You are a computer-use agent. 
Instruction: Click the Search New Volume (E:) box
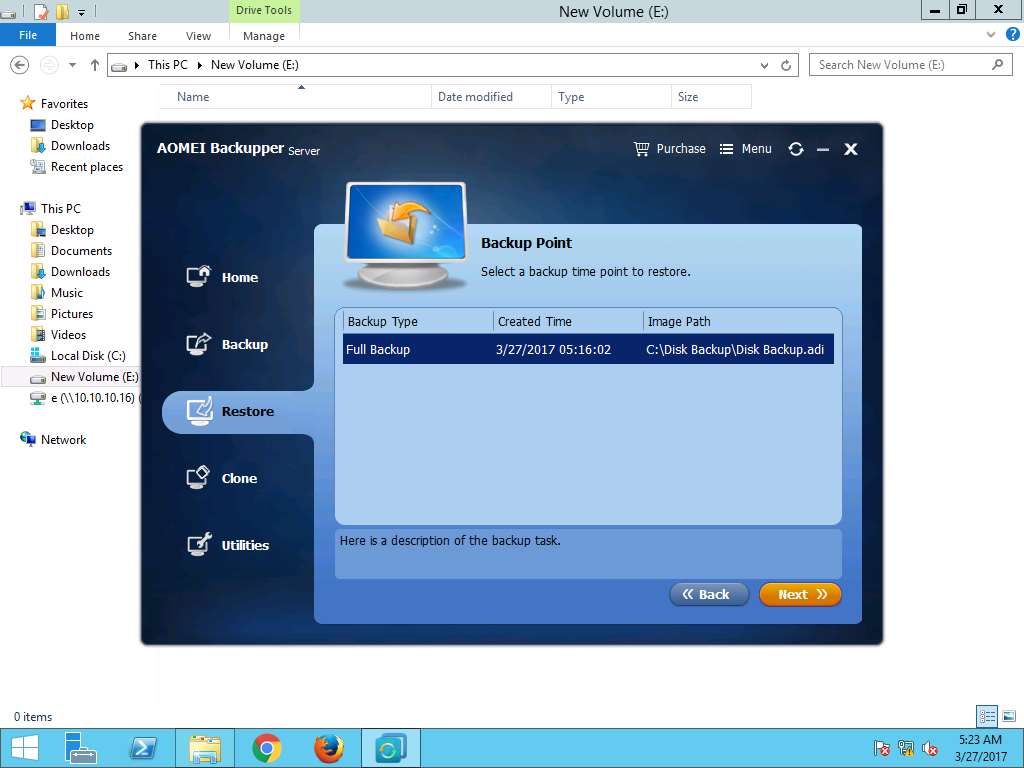coord(910,65)
